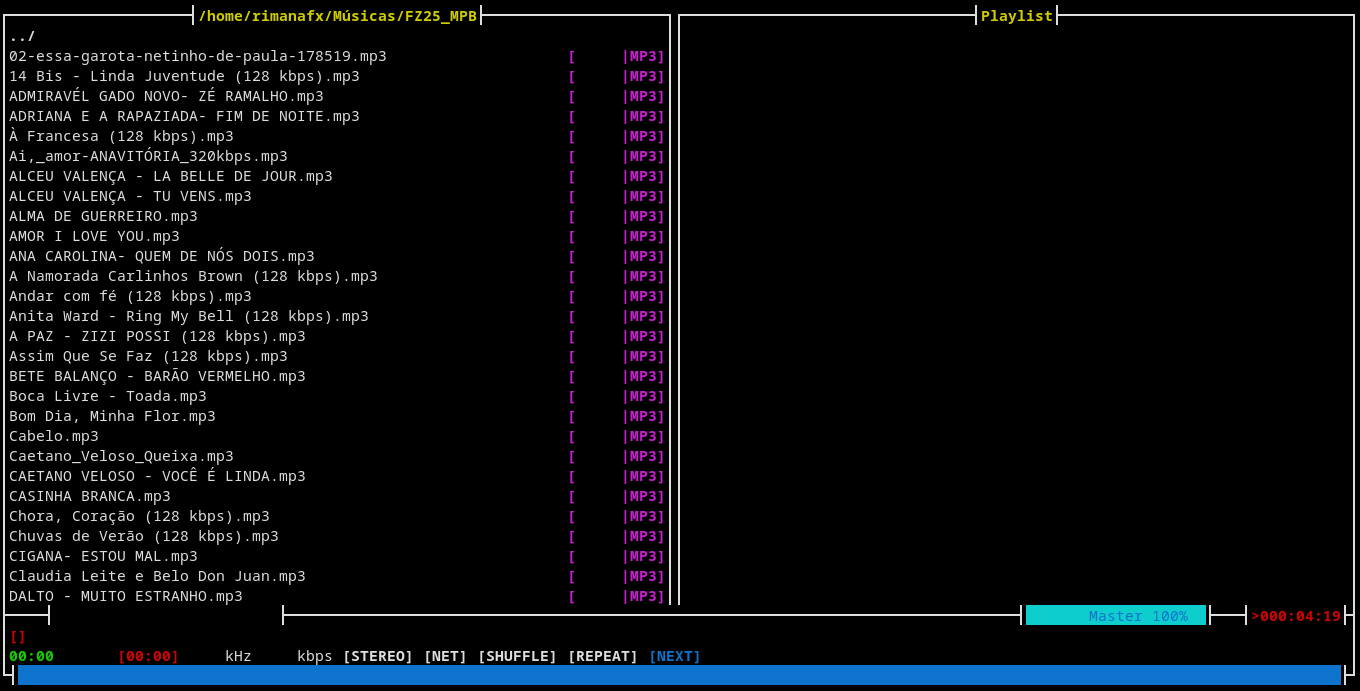1360x691 pixels.
Task: Click the green current time 00:00
Action: tap(31, 656)
